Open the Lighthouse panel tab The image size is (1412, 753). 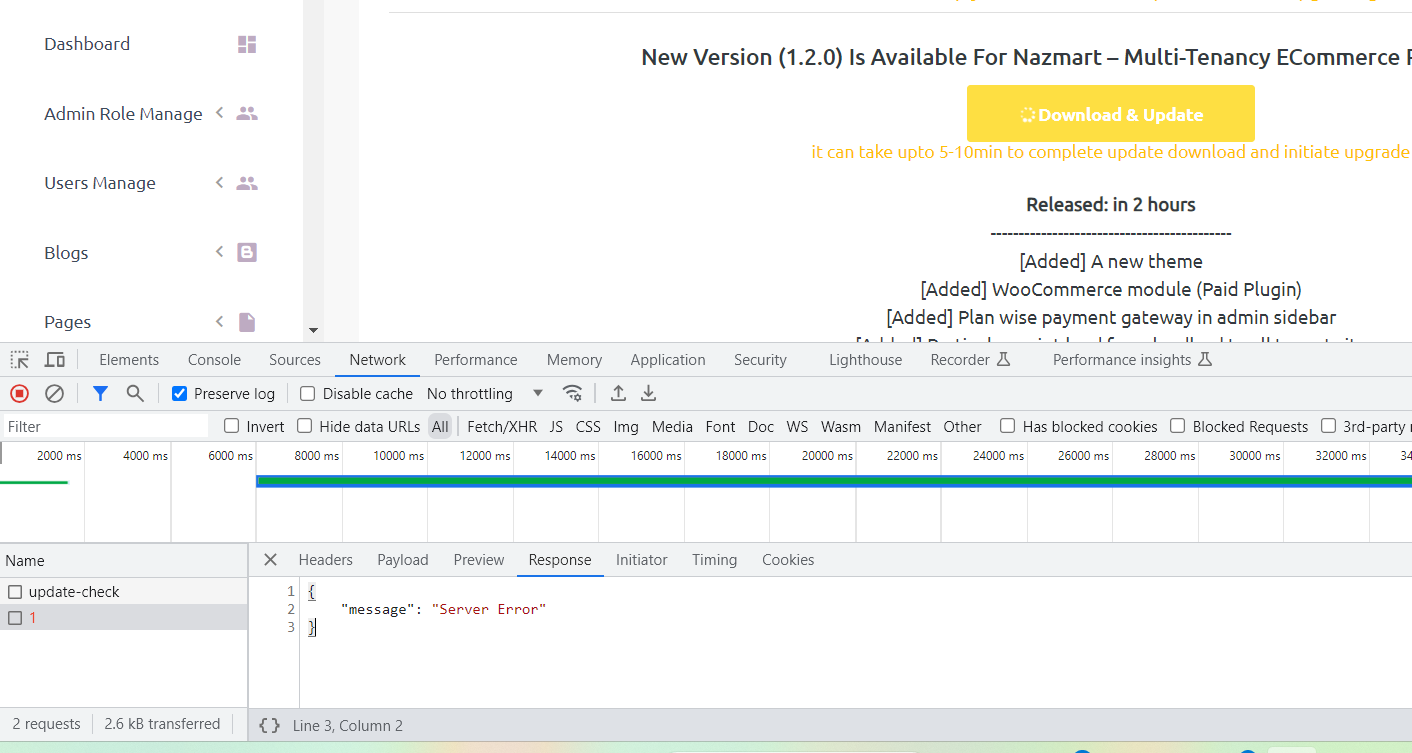pos(865,360)
